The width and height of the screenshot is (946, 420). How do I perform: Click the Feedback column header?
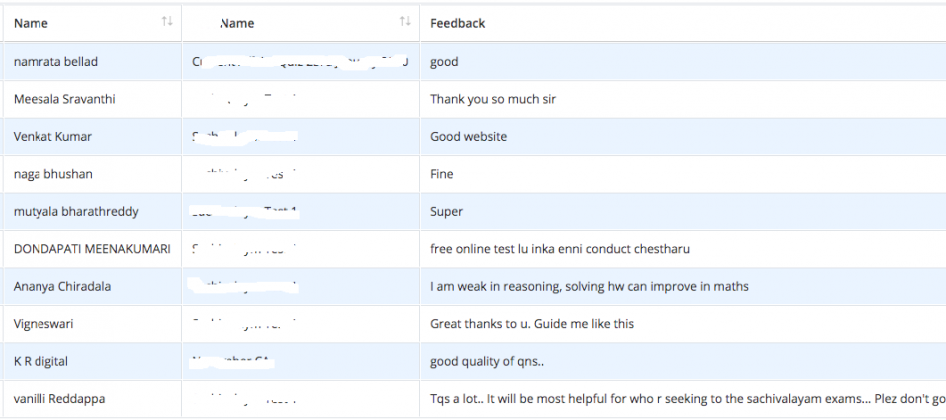[x=457, y=24]
